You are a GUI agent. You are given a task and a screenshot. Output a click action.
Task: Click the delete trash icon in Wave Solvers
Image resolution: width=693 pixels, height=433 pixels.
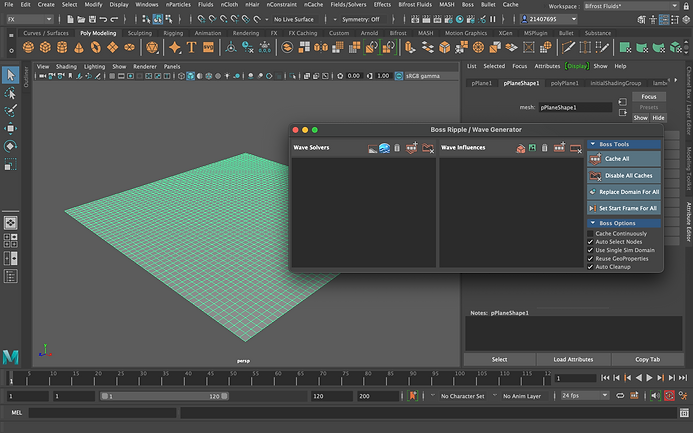[397, 148]
